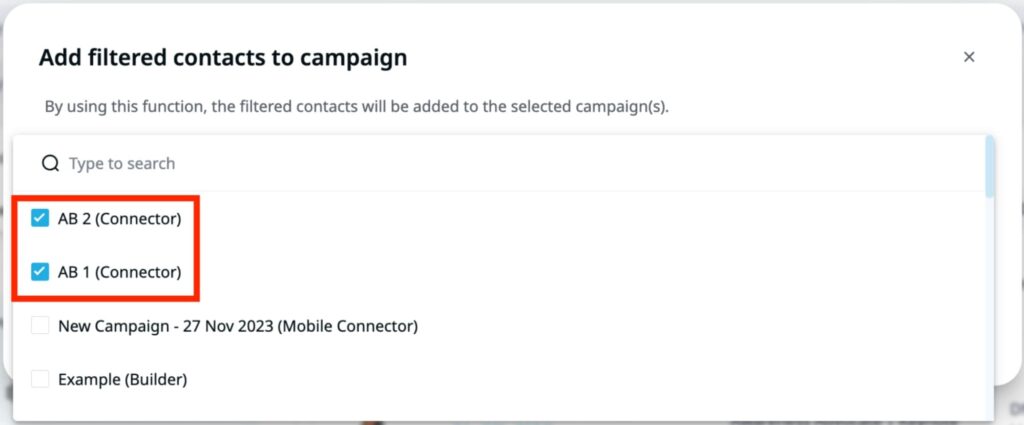Click the blue checkmark beside AB 1
The image size is (1024, 425).
(40, 272)
